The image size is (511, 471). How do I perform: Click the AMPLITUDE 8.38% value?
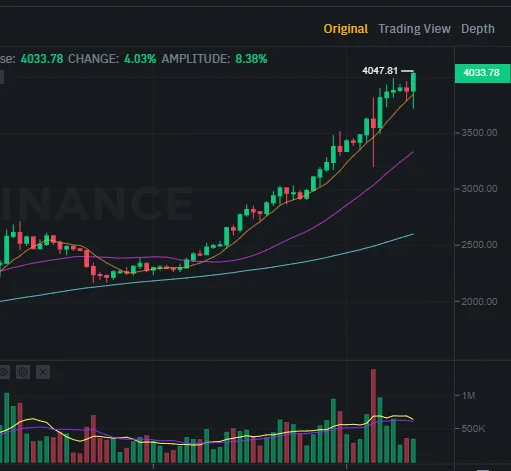click(251, 59)
